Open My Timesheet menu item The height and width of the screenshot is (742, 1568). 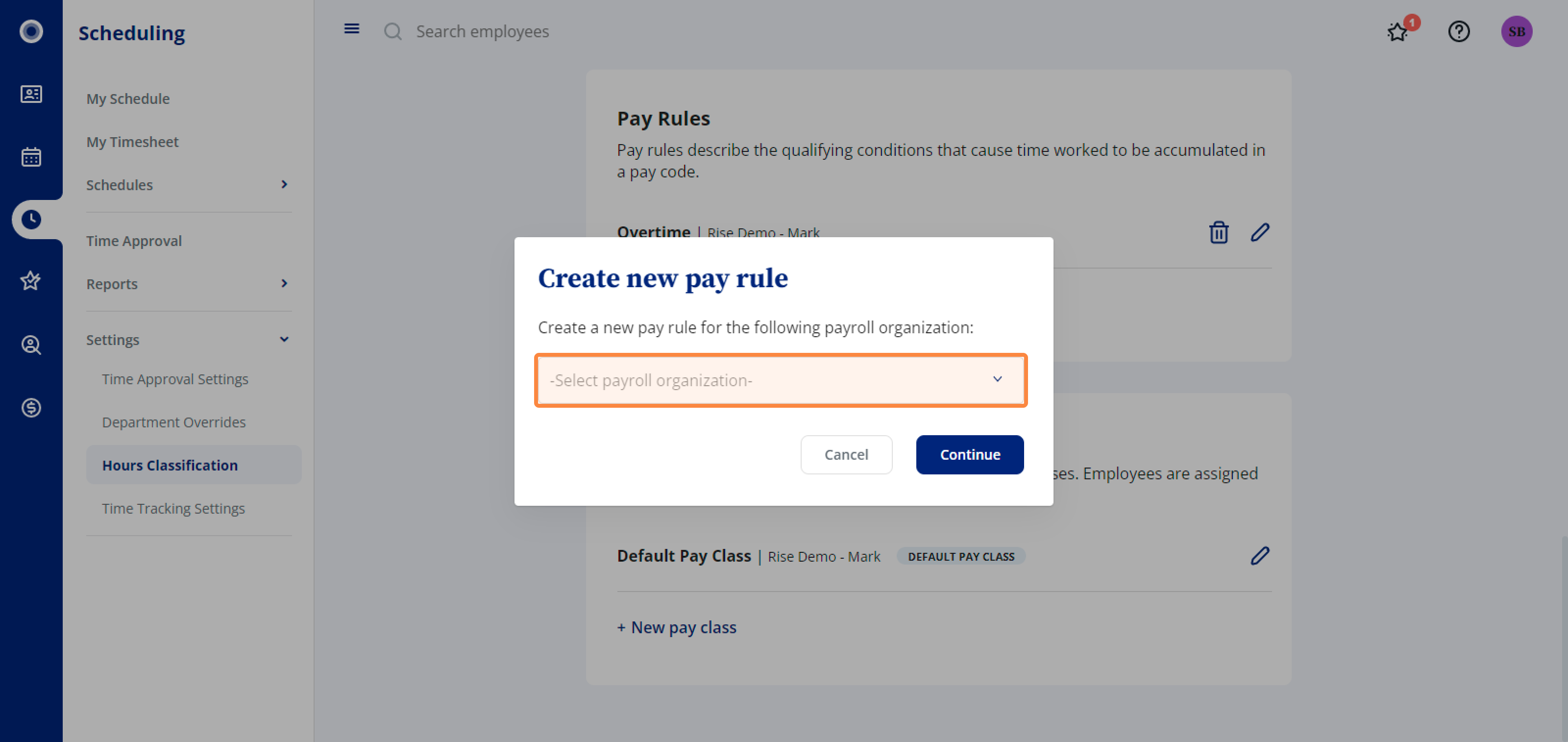[x=132, y=142]
